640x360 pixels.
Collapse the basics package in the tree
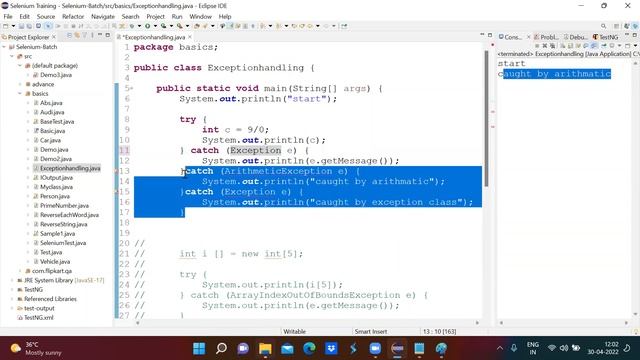(20, 93)
